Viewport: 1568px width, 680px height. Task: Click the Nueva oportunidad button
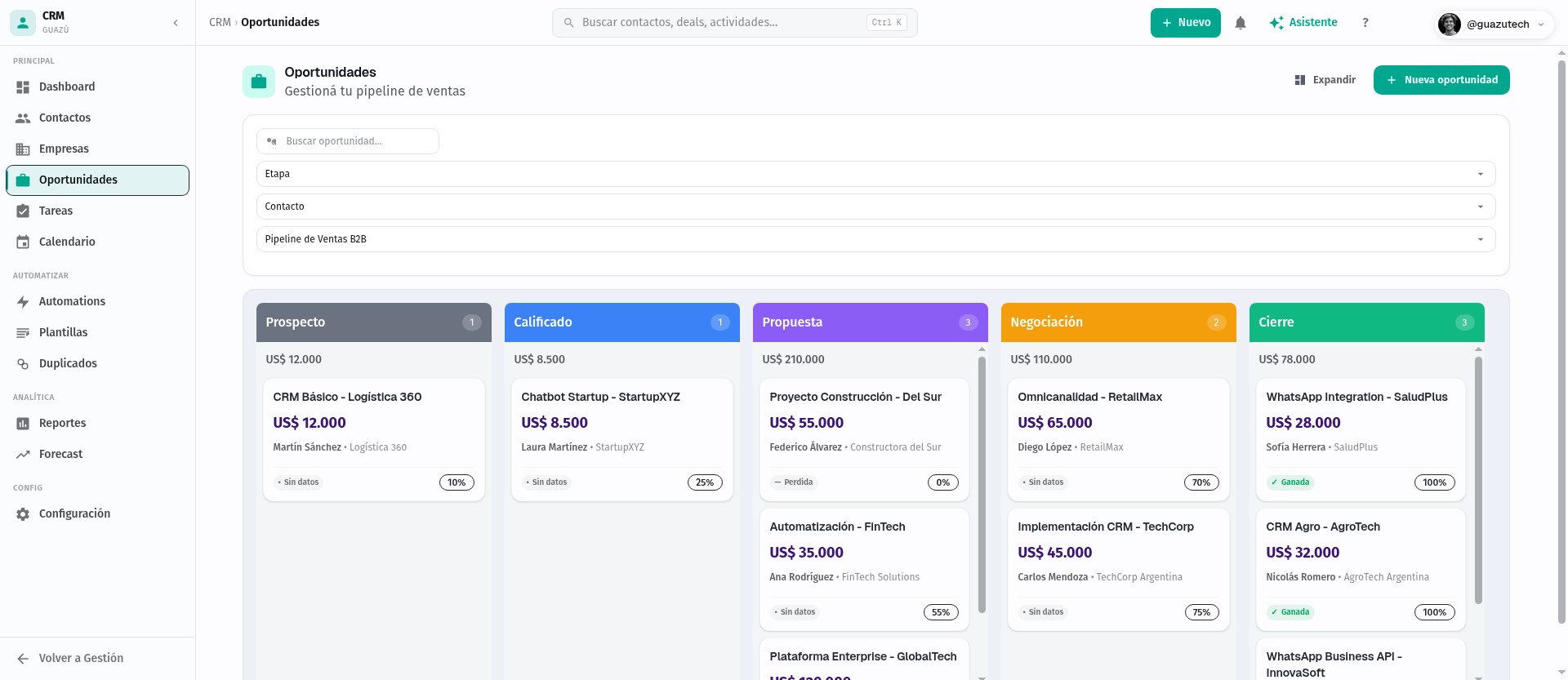click(x=1441, y=80)
